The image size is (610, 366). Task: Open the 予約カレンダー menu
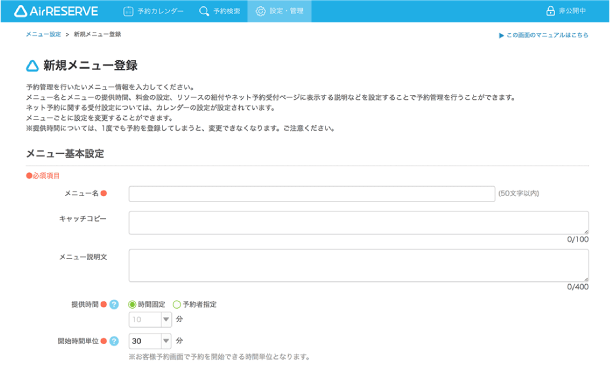point(153,11)
